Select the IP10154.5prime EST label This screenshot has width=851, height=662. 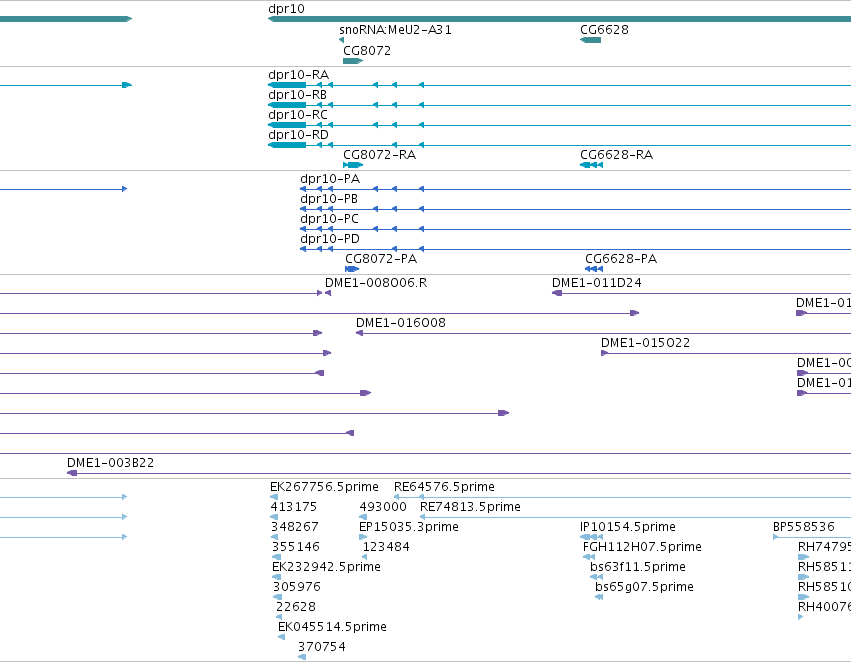point(627,527)
